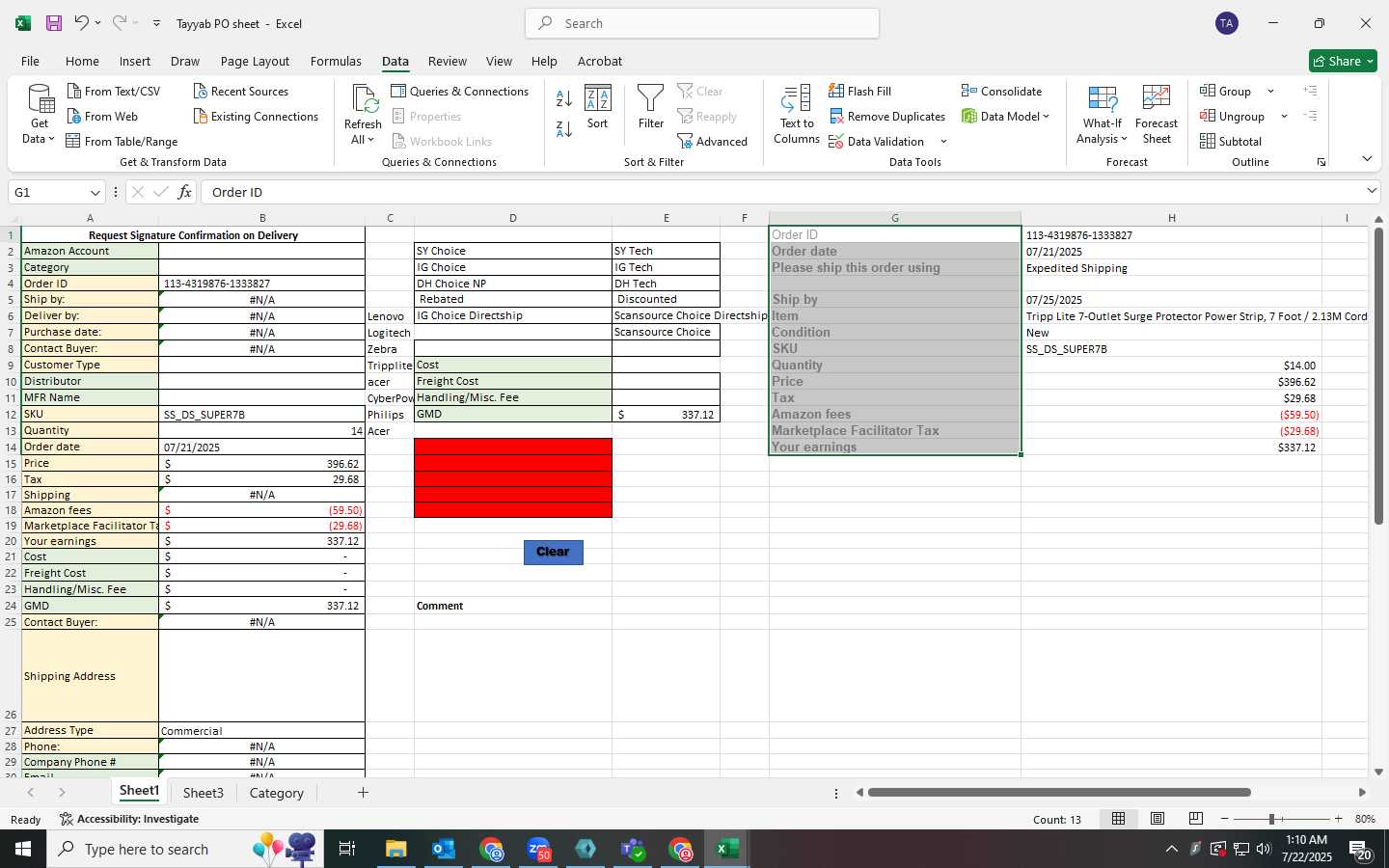This screenshot has width=1389, height=868.
Task: Switch to the Review tab
Action: point(448,61)
